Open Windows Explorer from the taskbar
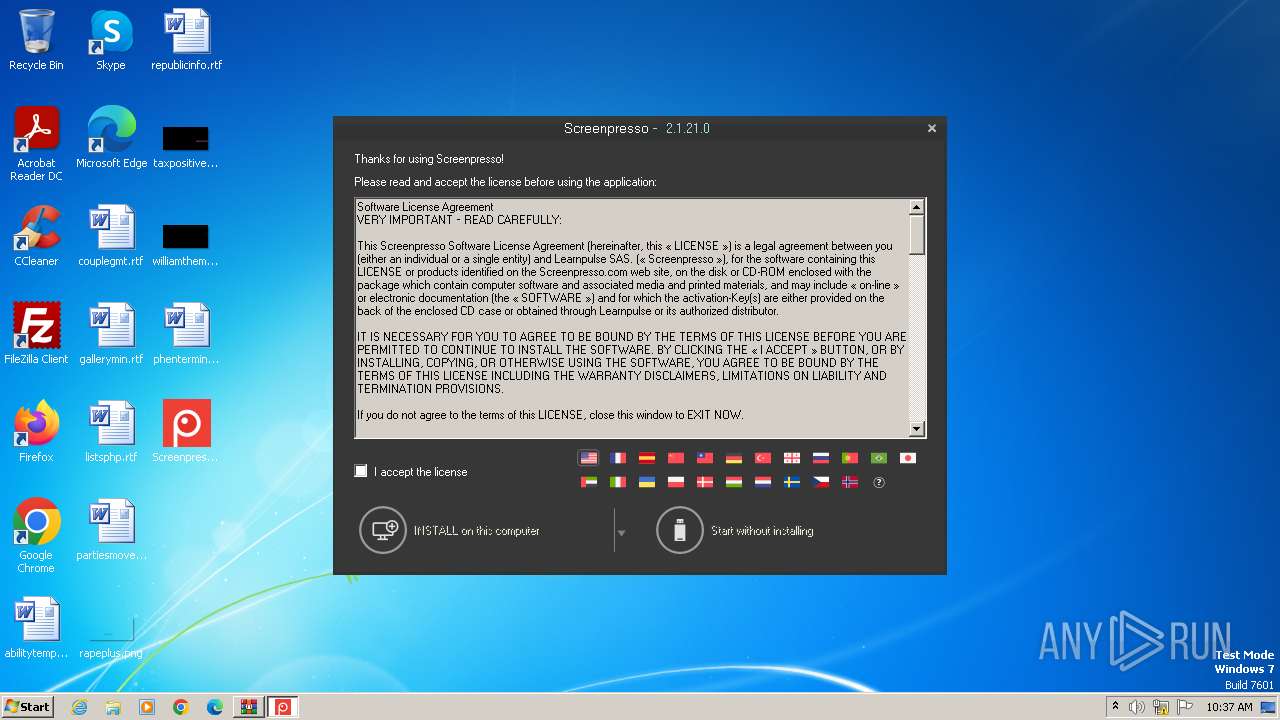Viewport: 1280px width, 720px height. click(113, 707)
